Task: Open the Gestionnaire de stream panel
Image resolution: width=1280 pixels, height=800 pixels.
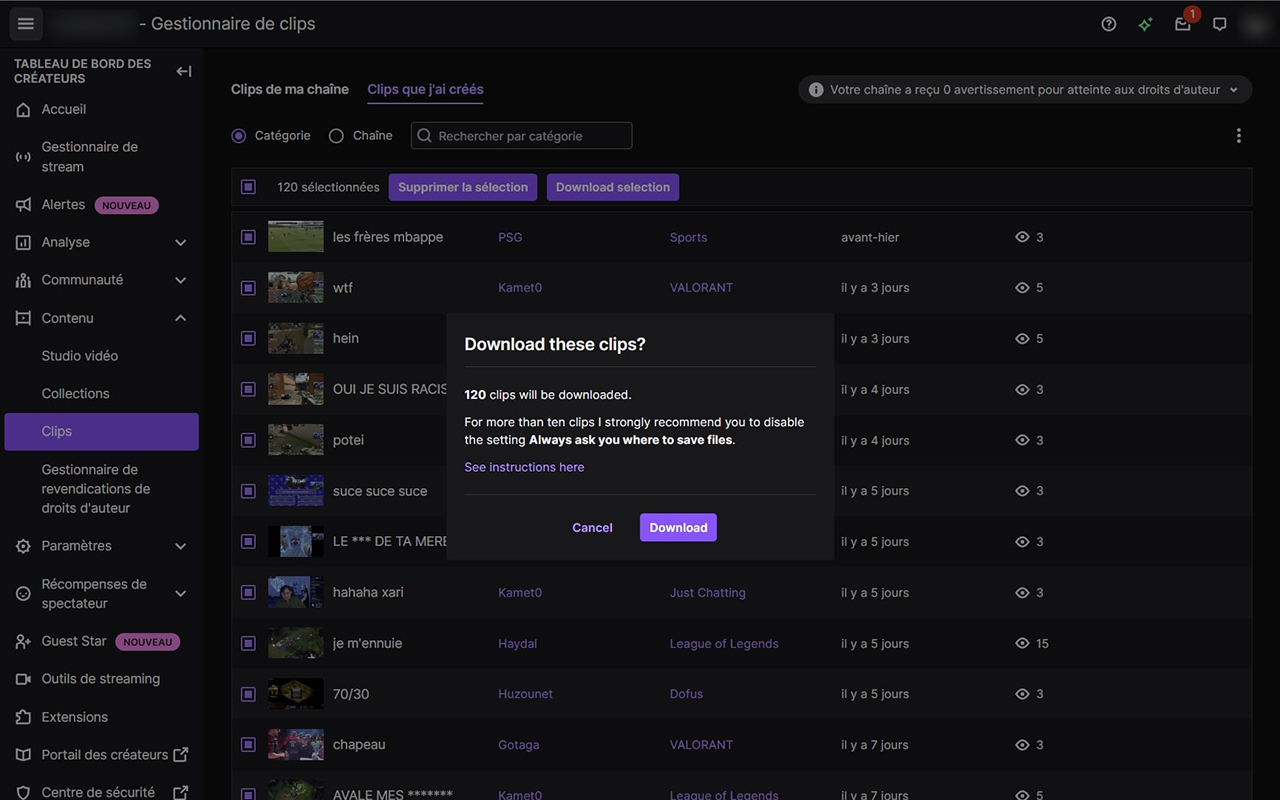Action: point(22,156)
